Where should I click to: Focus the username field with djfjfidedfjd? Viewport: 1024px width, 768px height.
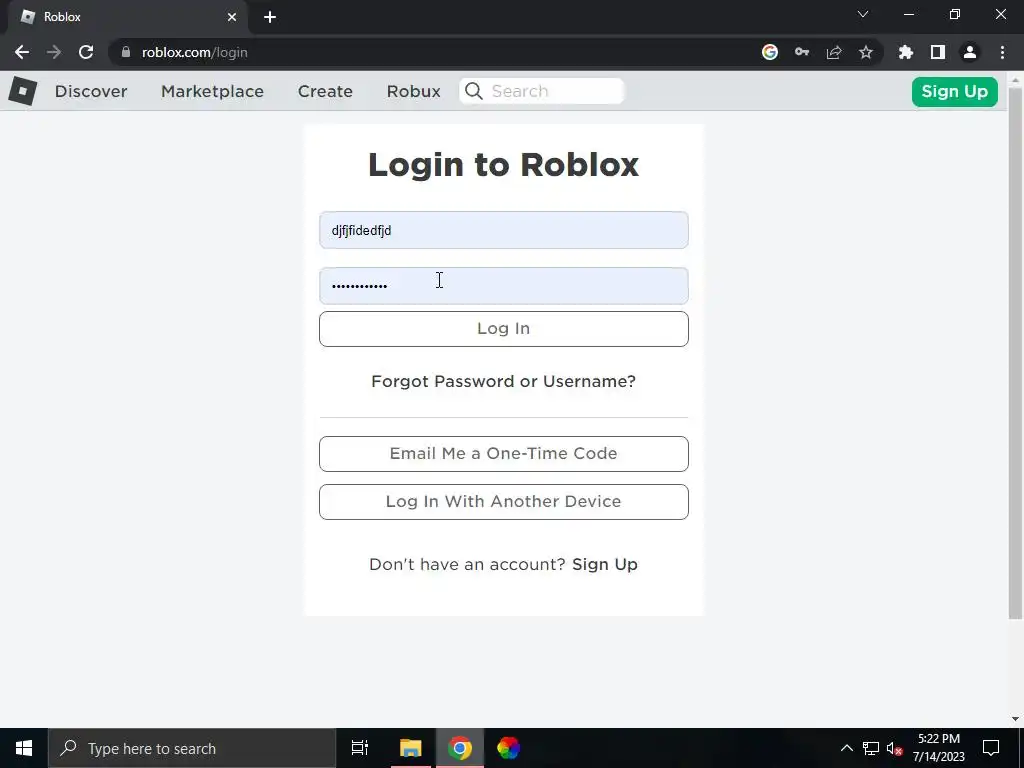(504, 230)
